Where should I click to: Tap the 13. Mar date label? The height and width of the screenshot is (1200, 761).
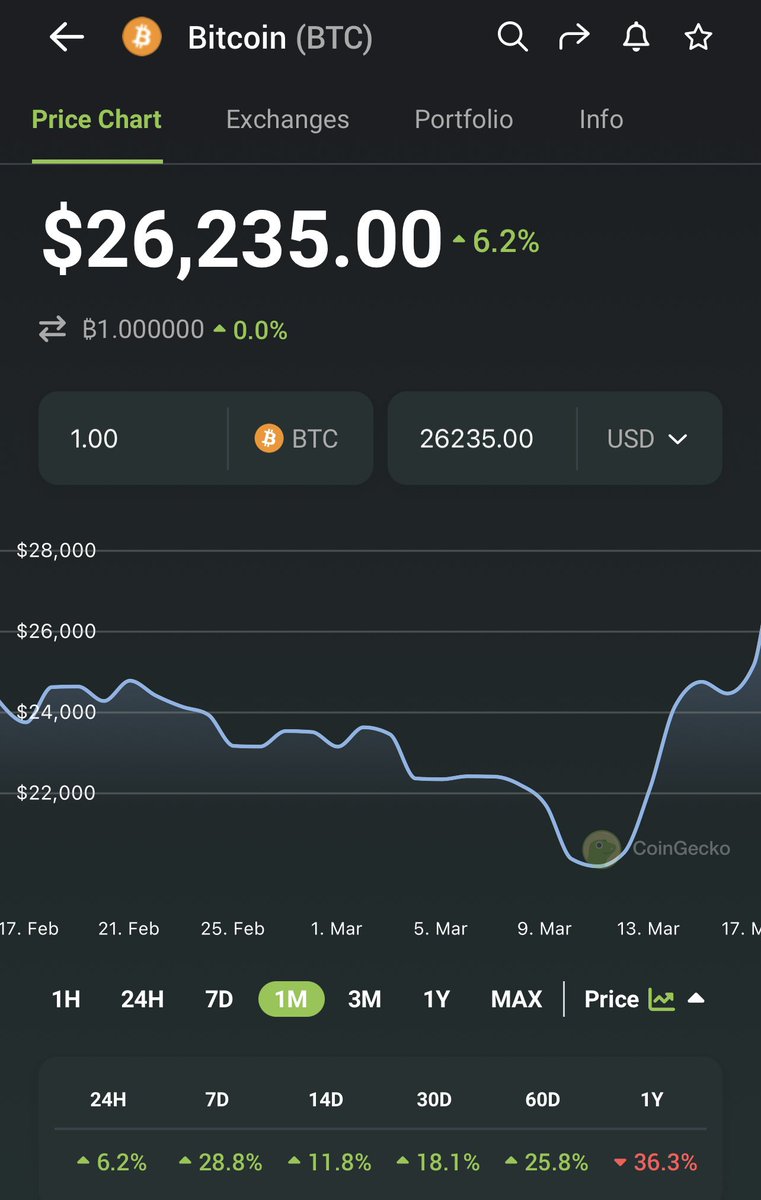[x=648, y=928]
